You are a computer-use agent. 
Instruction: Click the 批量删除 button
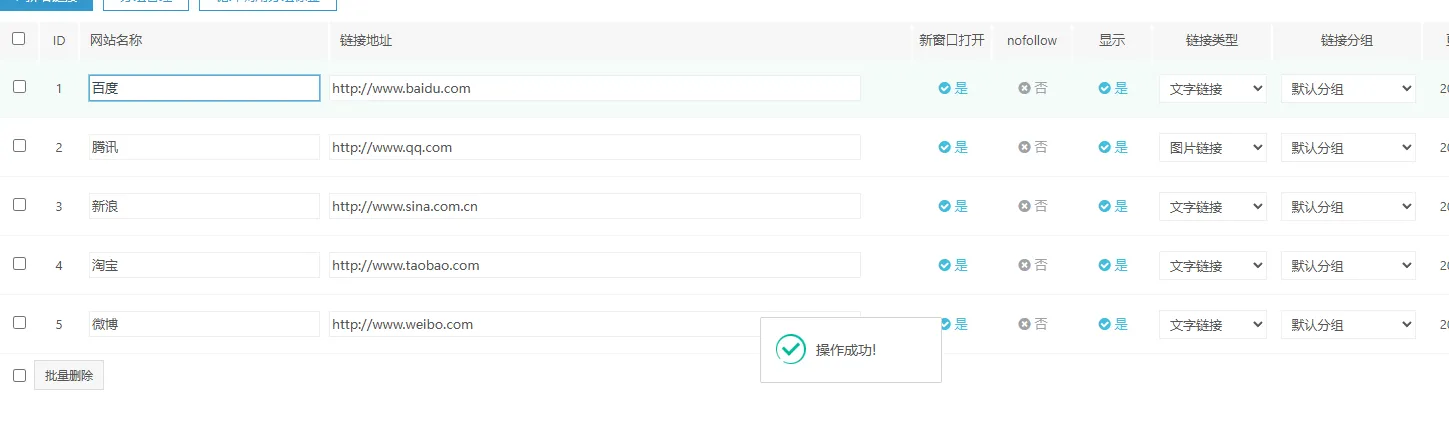[69, 375]
